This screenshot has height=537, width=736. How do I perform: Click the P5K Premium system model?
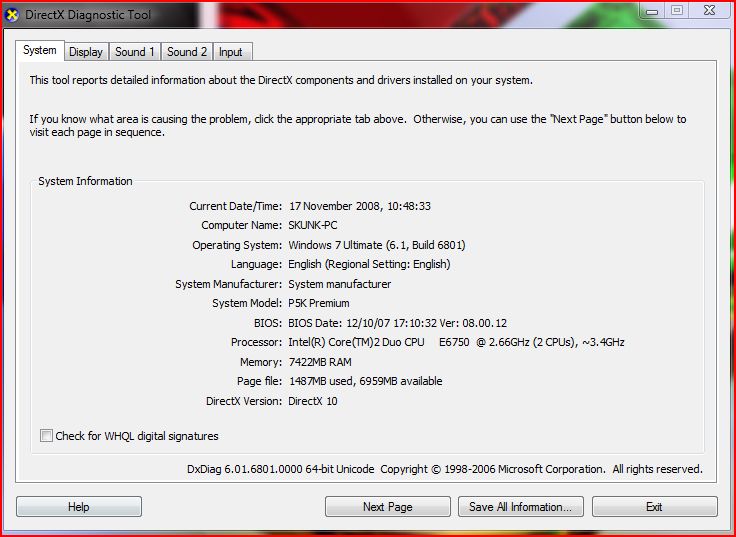[x=319, y=303]
